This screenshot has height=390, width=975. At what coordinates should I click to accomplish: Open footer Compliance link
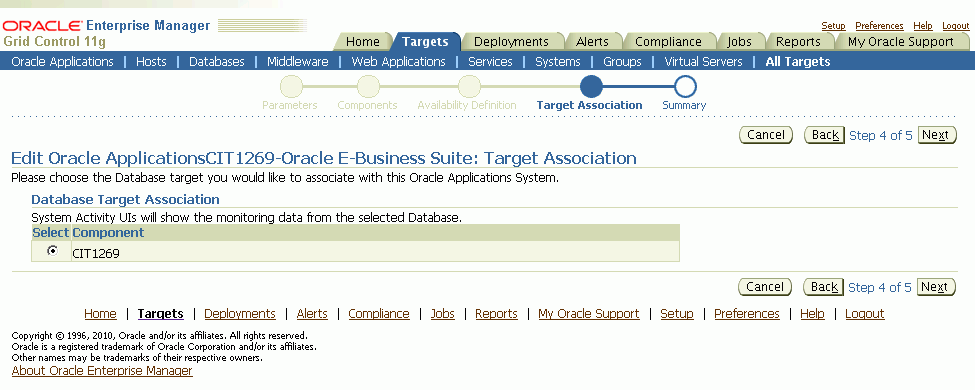379,313
